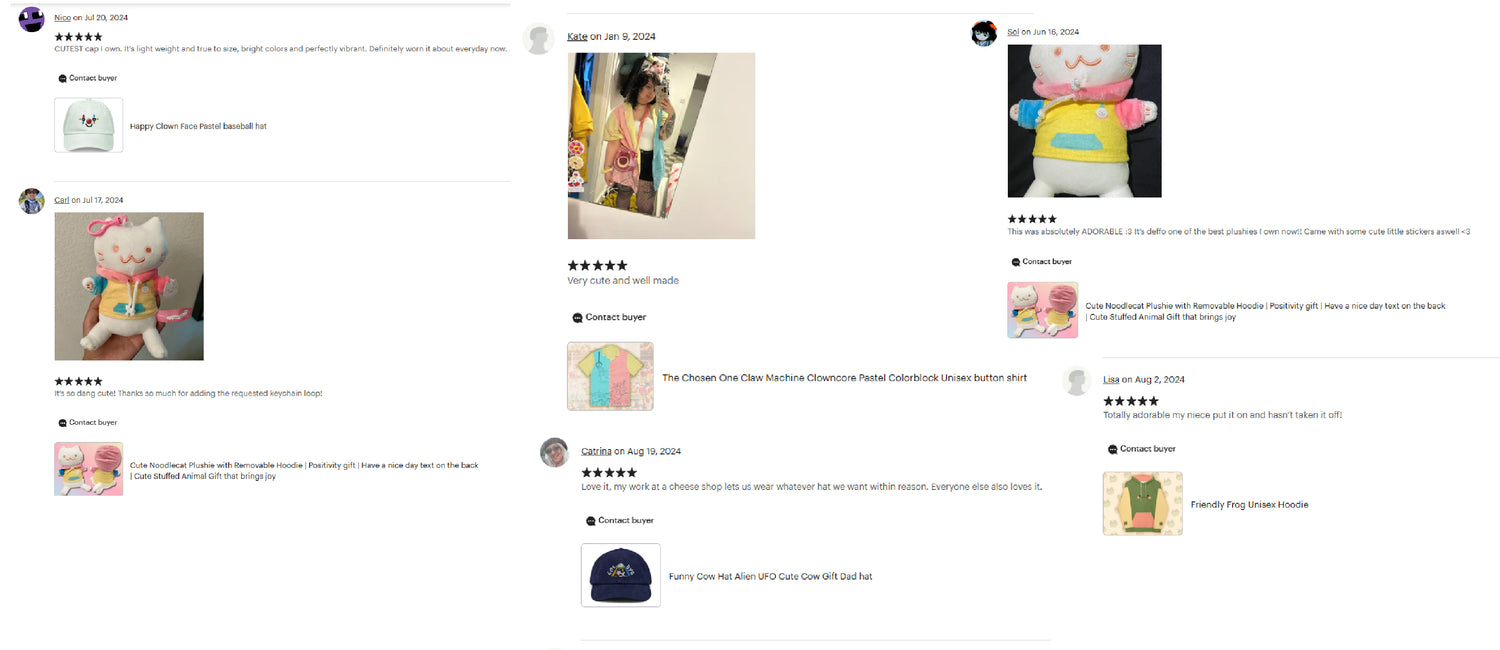View Sol's plushie review photo
Screen dimensions: 1500x650
(1084, 121)
